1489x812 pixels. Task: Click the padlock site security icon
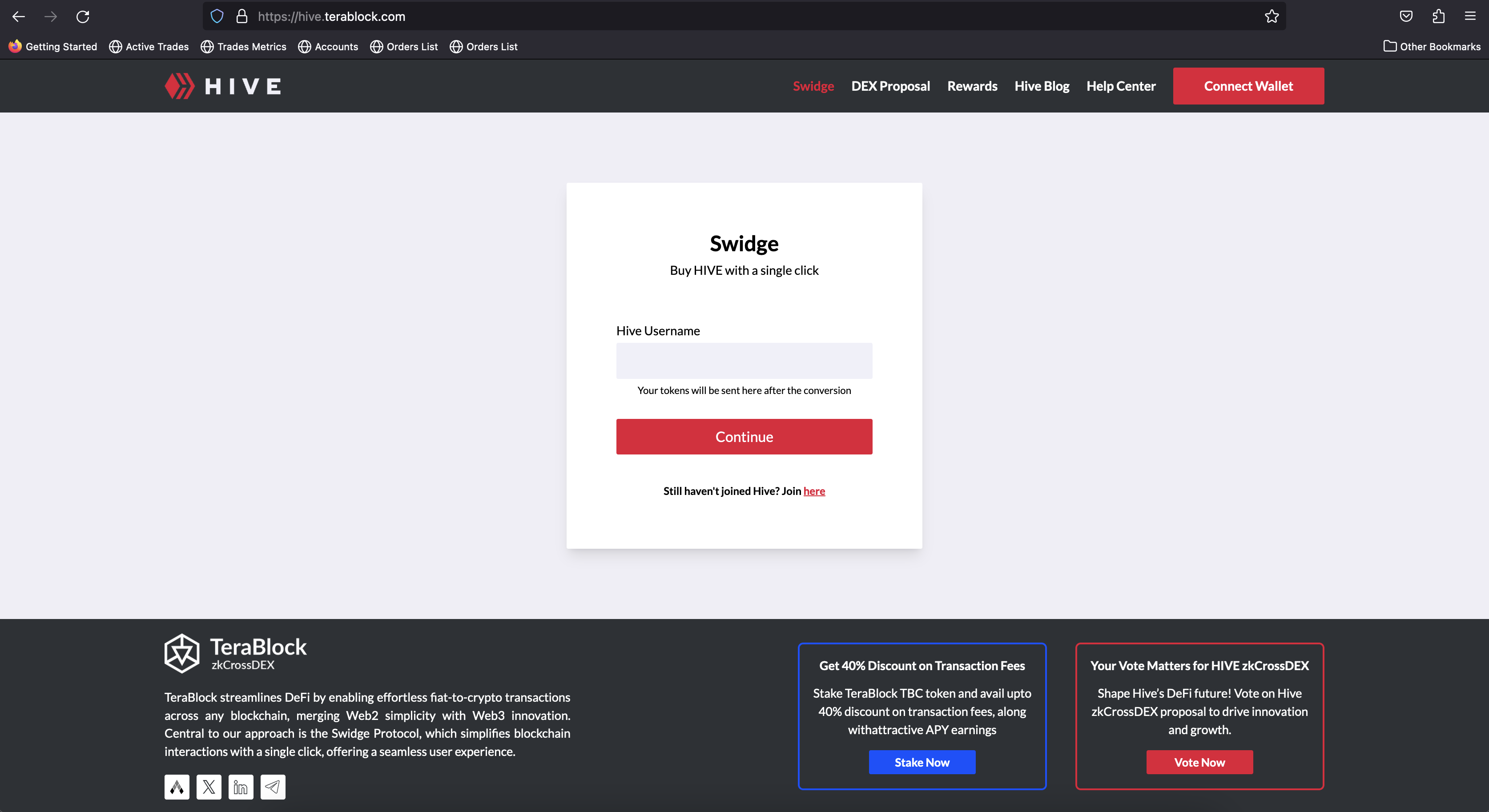coord(241,16)
